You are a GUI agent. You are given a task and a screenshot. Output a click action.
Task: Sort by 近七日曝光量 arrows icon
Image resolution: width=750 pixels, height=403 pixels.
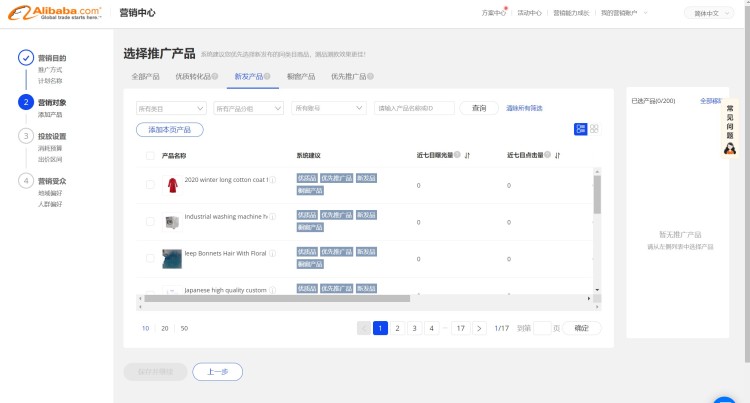[x=467, y=156]
